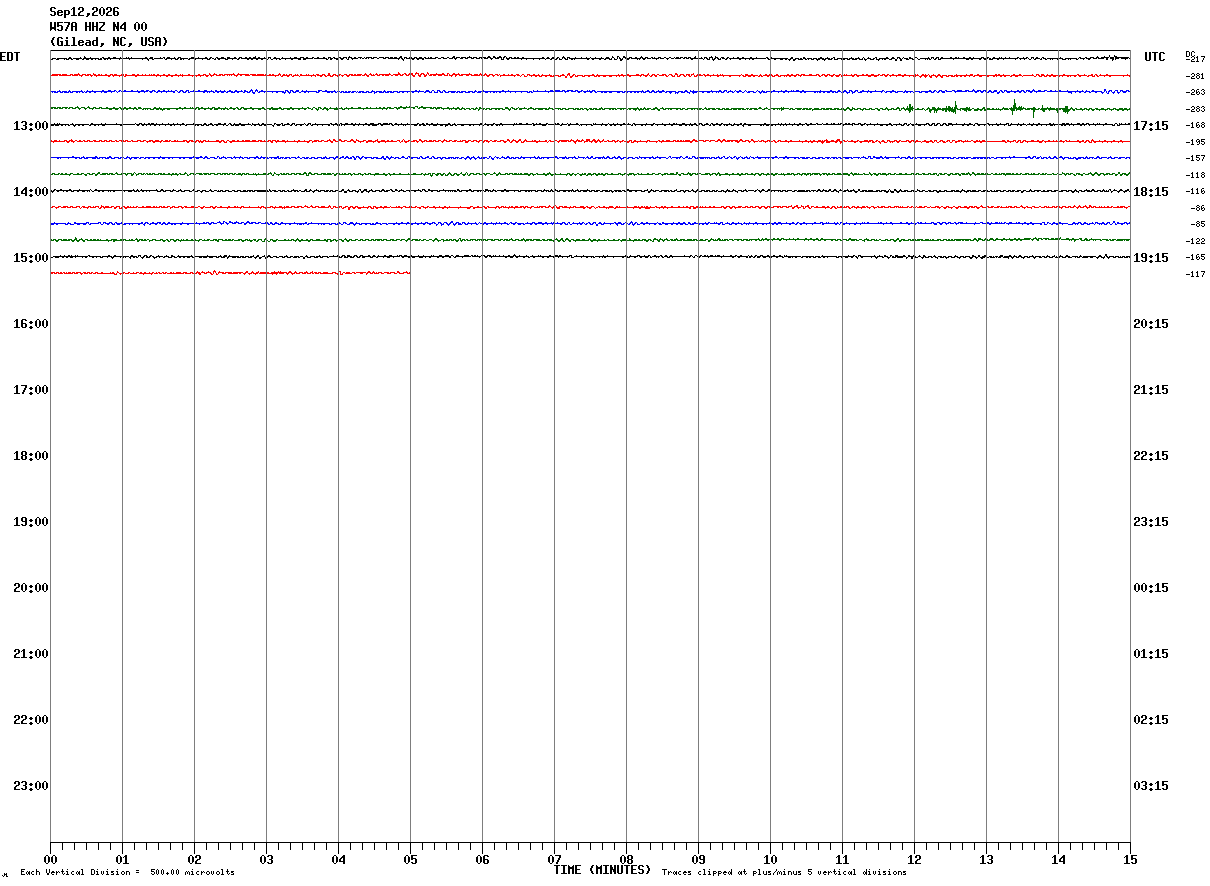Screen dimensions: 1210x886
Task: Click the 23:00 EDT time label
Action: pyautogui.click(x=31, y=786)
